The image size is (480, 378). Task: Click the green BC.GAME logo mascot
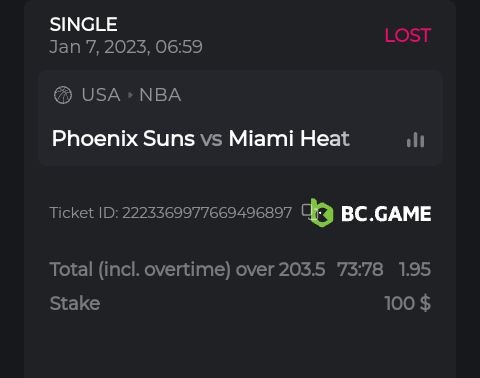coord(321,213)
